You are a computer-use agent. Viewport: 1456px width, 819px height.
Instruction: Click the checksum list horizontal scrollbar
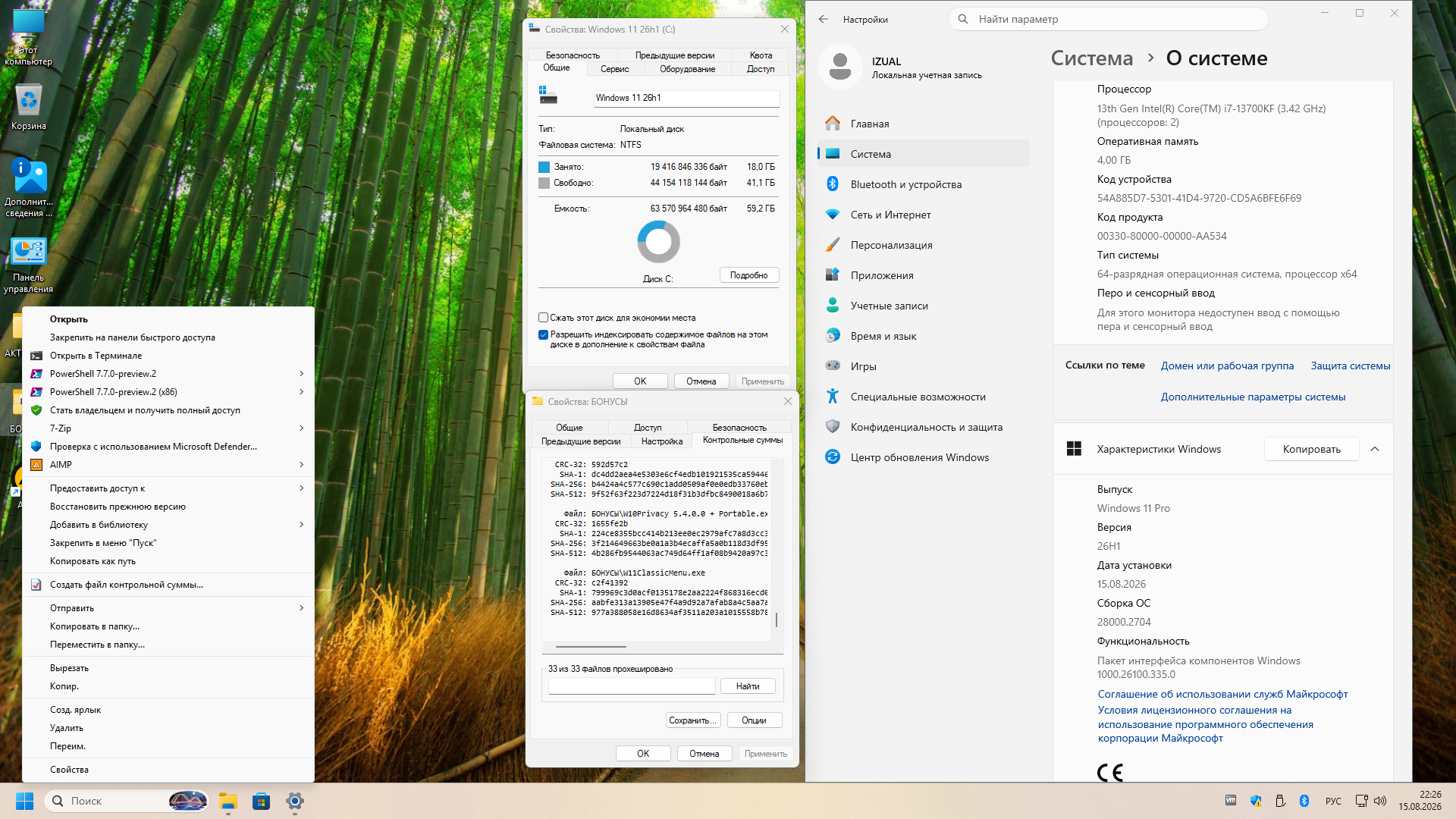(591, 647)
